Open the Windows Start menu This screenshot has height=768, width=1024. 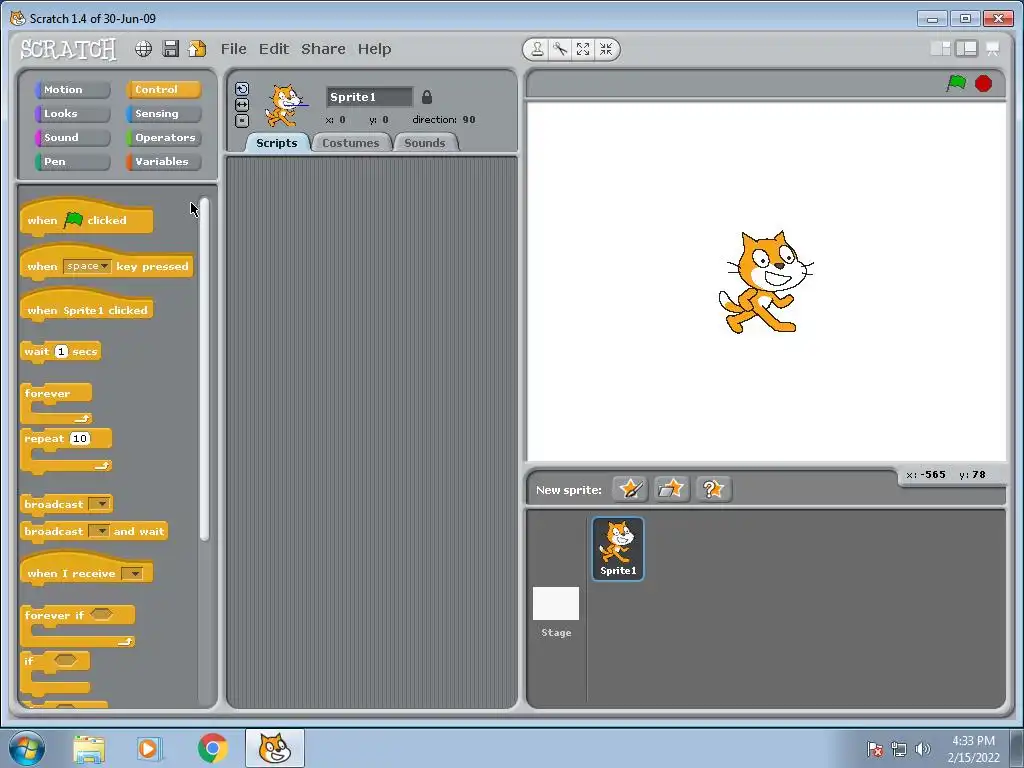27,748
